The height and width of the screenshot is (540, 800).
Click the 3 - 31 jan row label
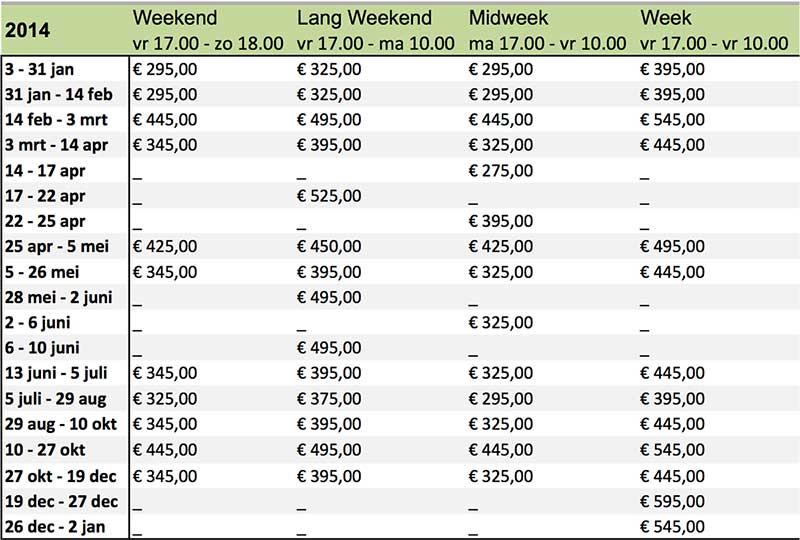(x=39, y=69)
